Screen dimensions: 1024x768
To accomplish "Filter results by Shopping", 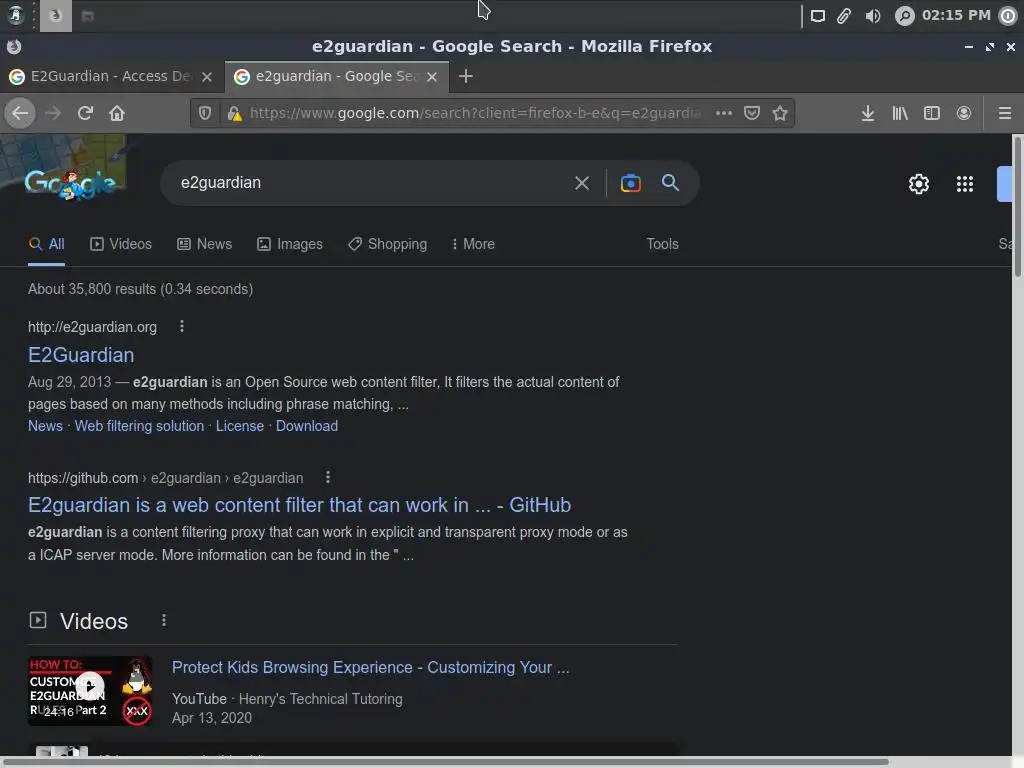I will click(x=387, y=244).
